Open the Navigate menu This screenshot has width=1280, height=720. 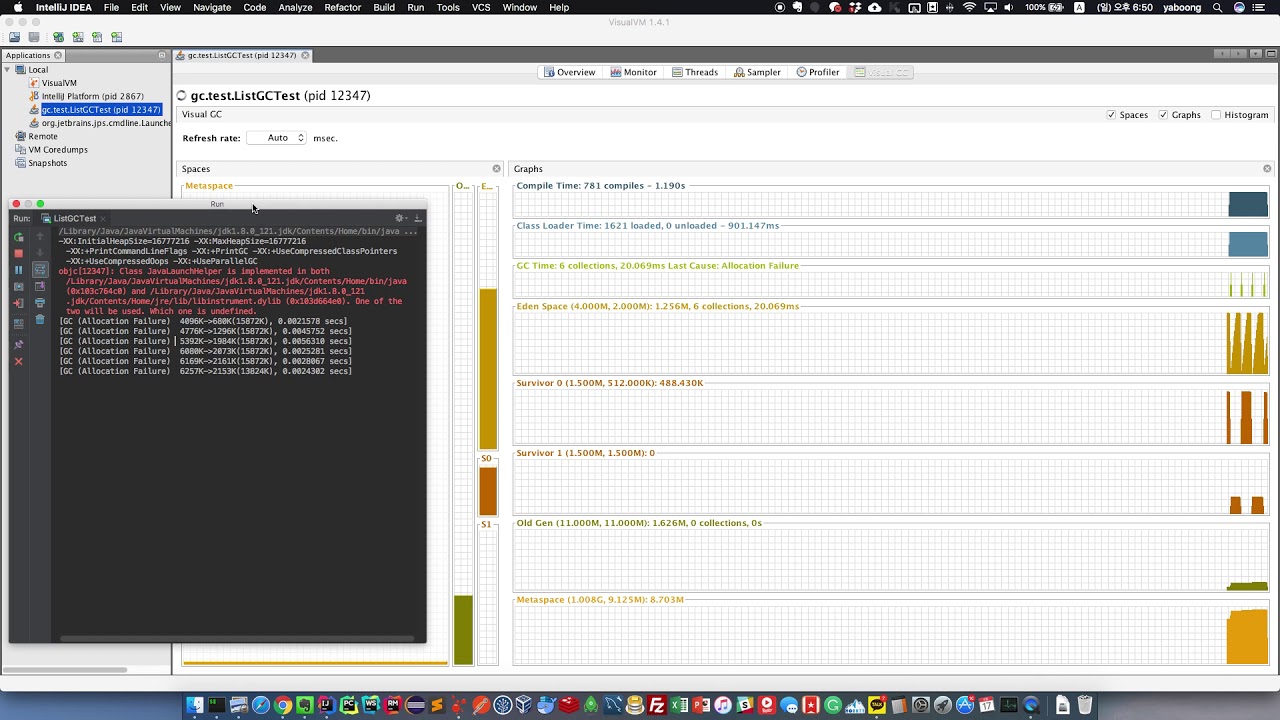(212, 7)
